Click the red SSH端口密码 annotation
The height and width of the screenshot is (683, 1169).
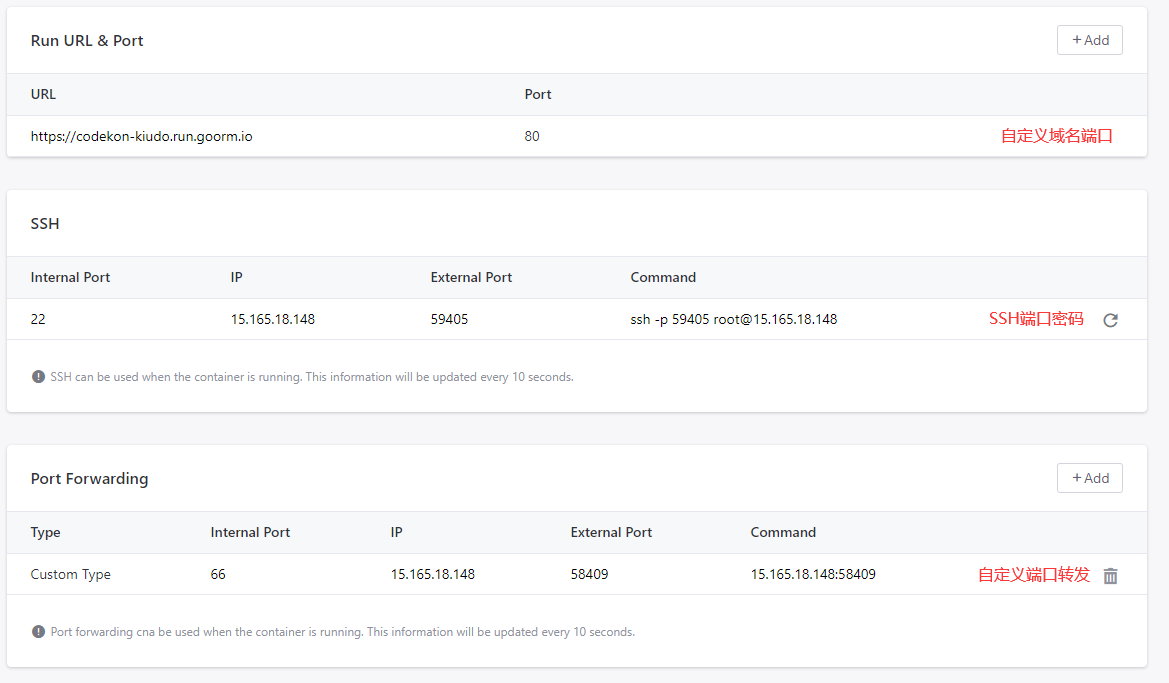click(1036, 319)
